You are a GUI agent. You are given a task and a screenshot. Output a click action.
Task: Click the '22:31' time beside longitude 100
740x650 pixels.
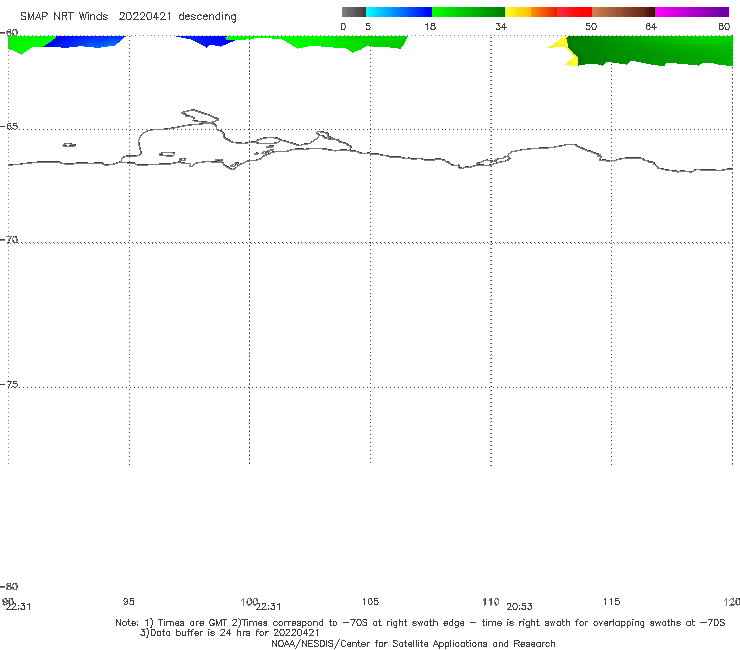click(269, 607)
